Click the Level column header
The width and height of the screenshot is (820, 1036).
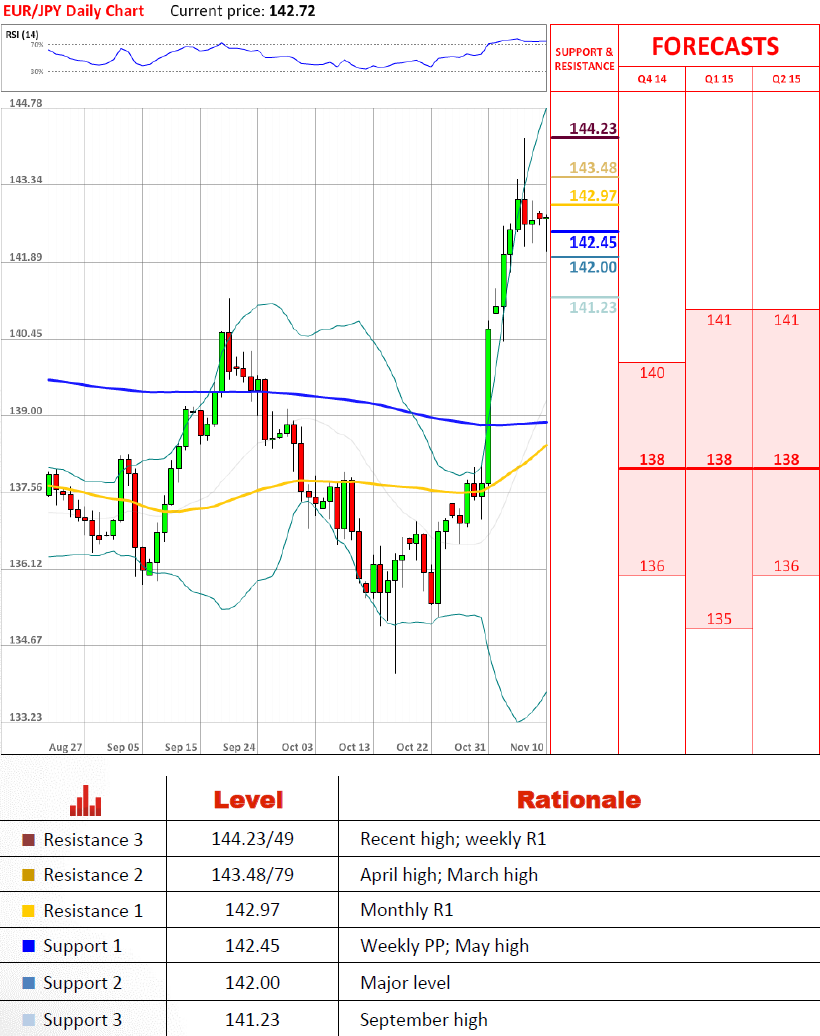tap(248, 800)
